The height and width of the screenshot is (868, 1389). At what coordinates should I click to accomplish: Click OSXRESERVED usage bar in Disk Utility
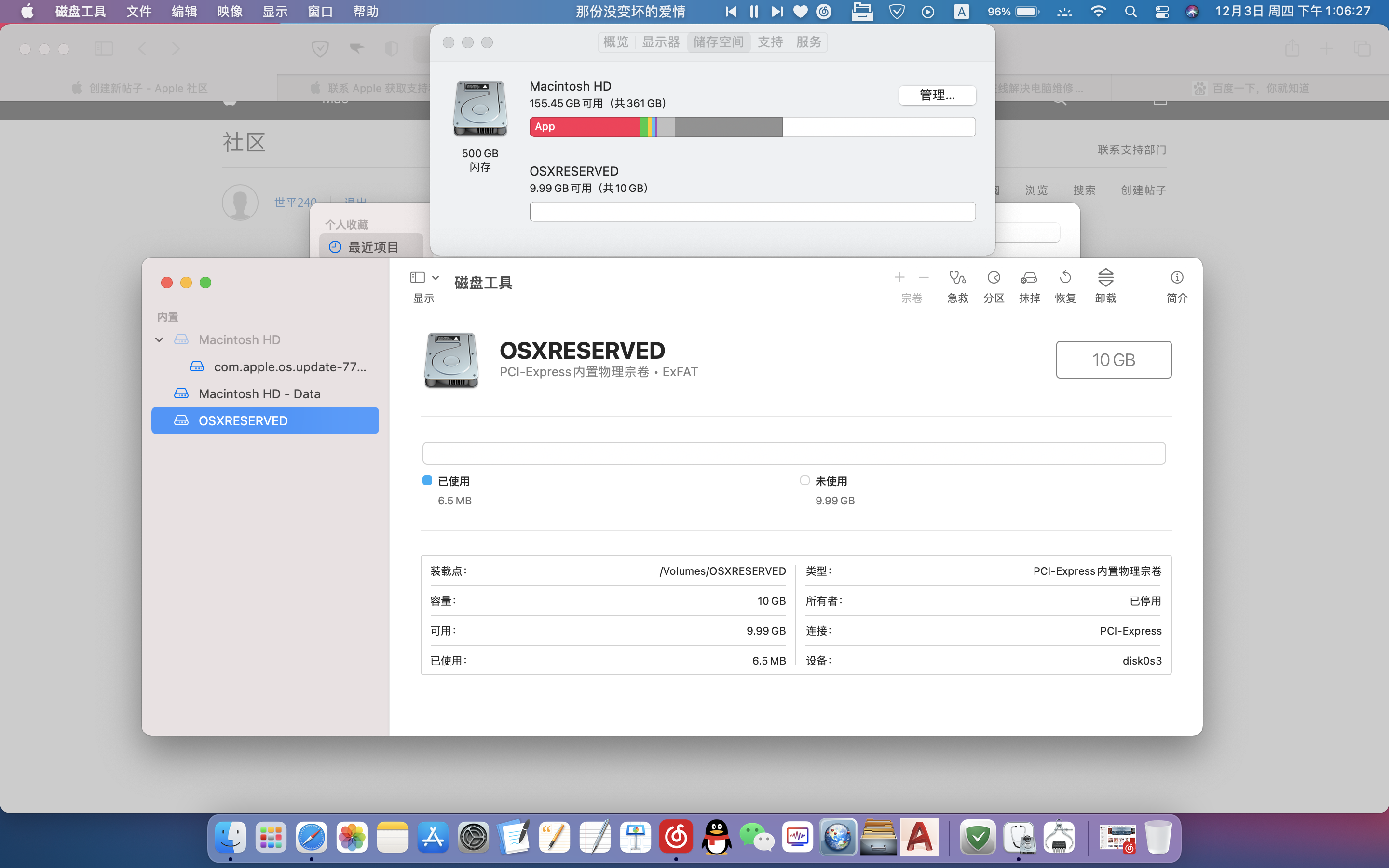coord(794,453)
